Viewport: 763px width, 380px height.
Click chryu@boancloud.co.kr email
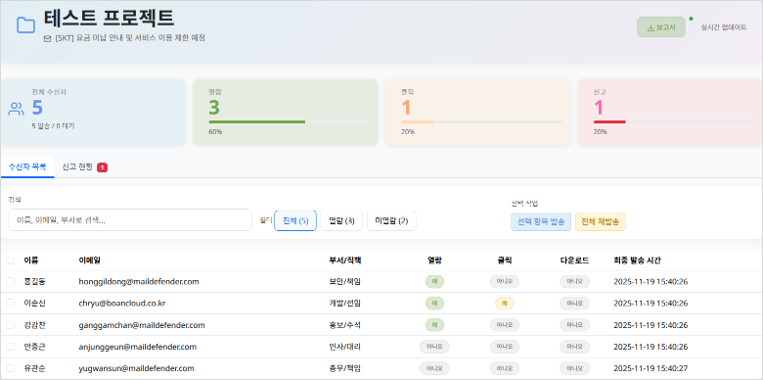click(x=122, y=303)
